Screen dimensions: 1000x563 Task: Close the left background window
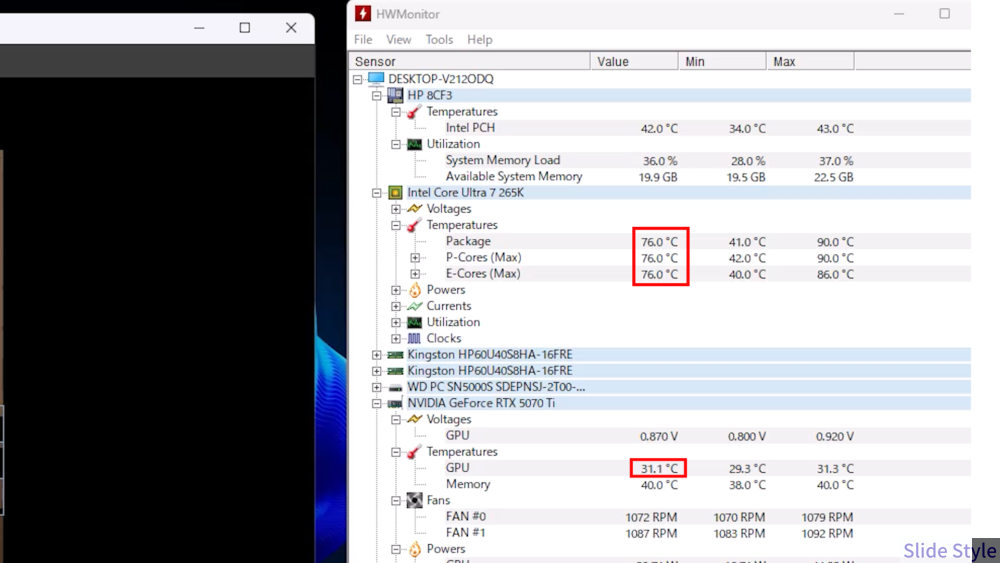click(x=291, y=27)
